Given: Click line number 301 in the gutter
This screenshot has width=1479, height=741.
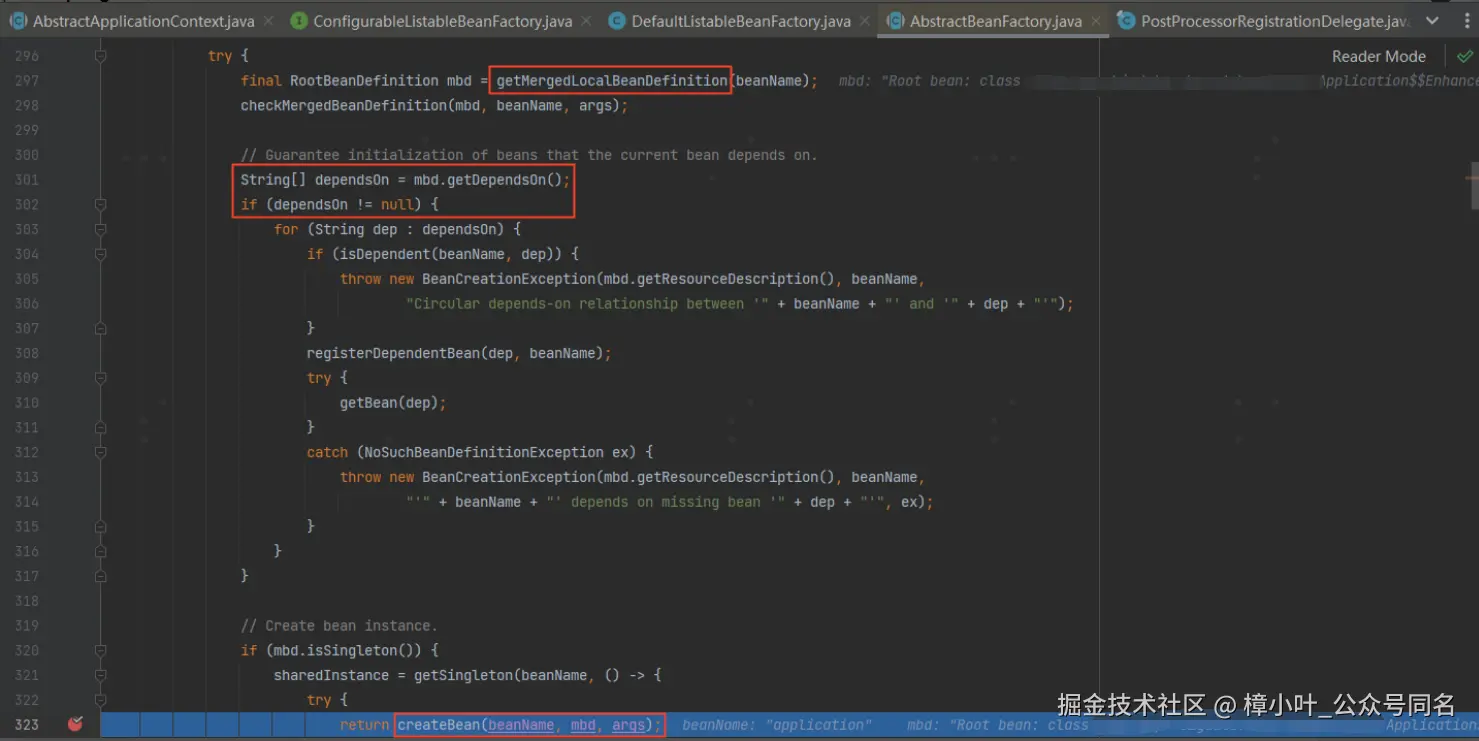Looking at the screenshot, I should (27, 180).
